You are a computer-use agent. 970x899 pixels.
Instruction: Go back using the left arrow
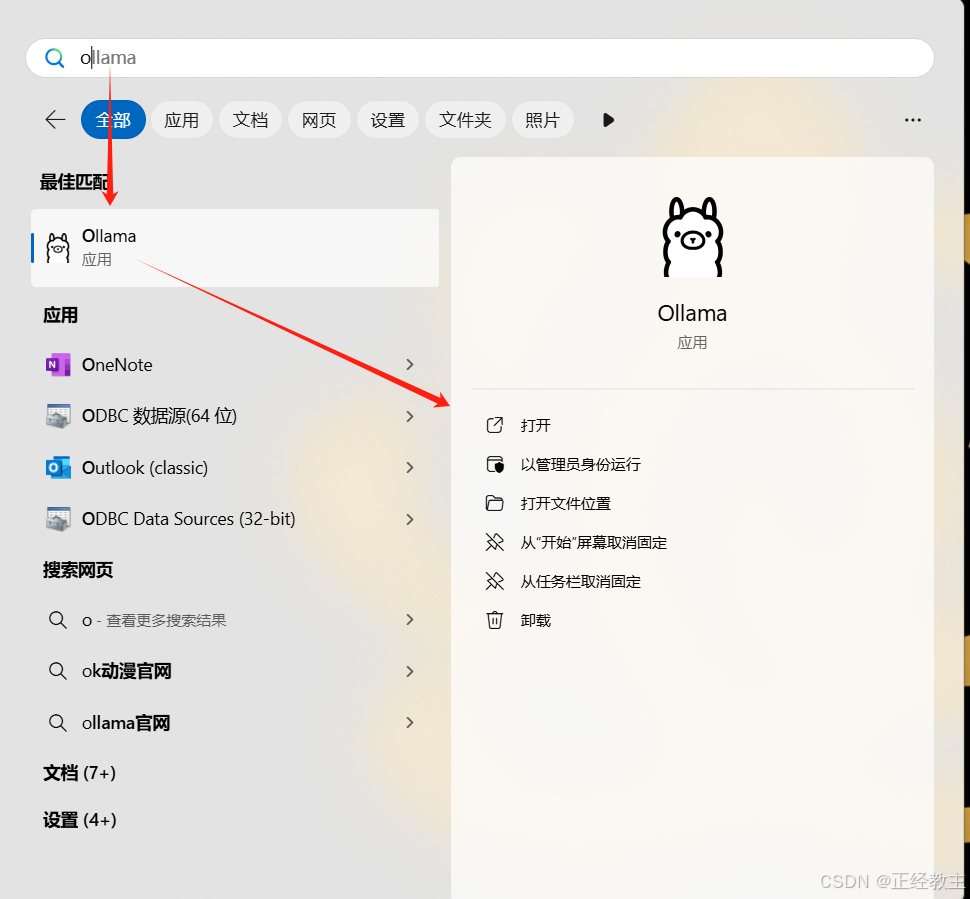[x=56, y=119]
